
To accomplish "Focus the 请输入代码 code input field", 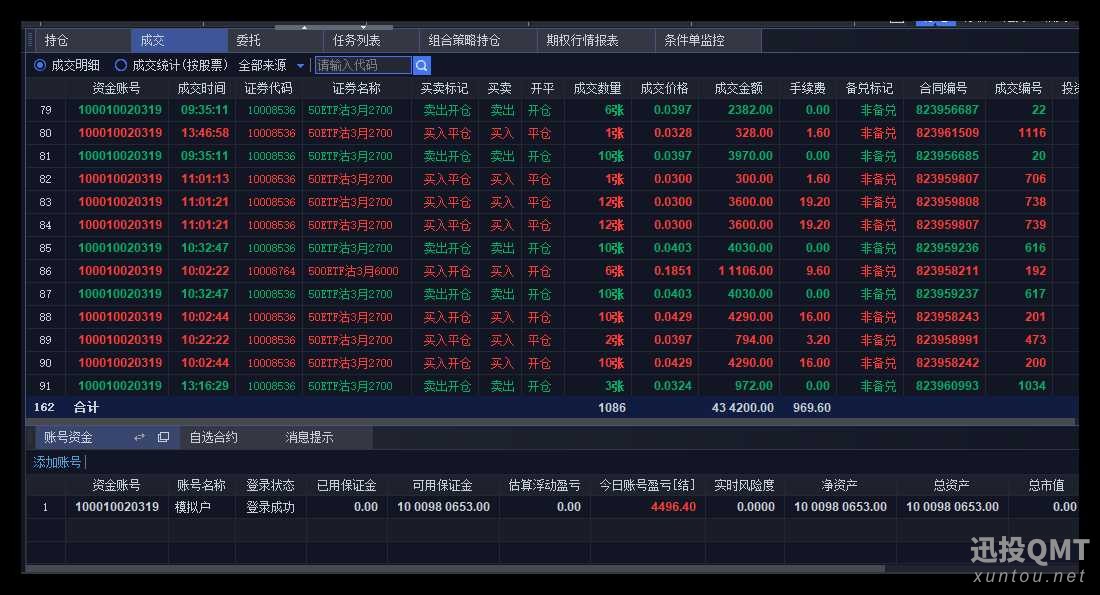I will click(362, 65).
